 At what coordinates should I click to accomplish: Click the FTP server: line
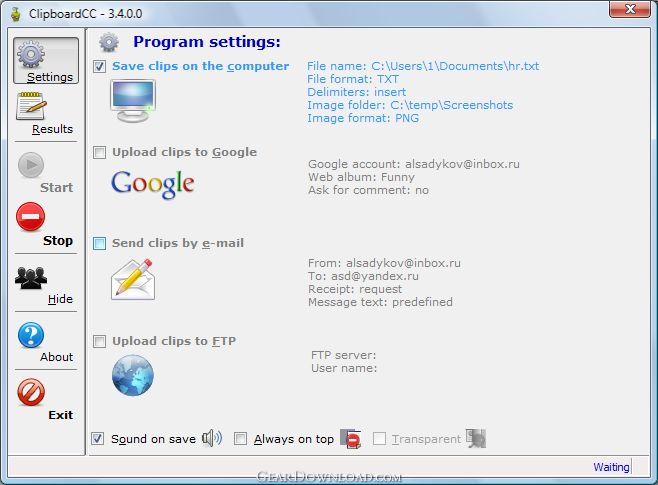344,356
